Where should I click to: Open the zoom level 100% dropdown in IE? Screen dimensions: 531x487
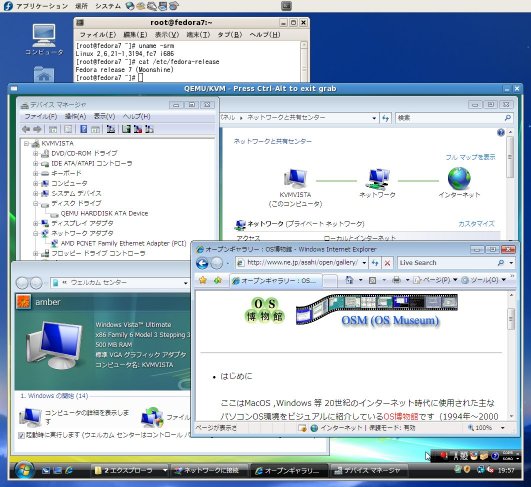(x=503, y=428)
